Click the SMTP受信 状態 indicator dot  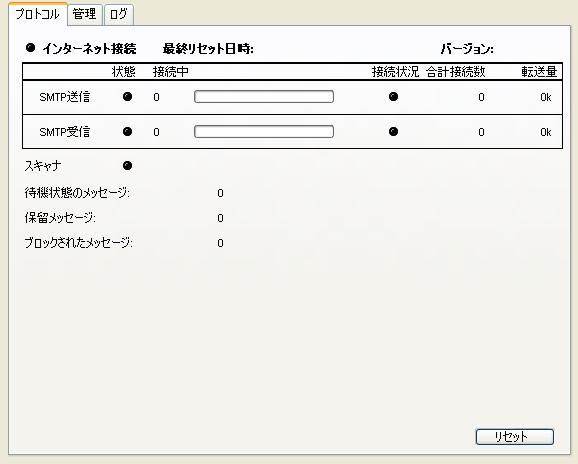(x=128, y=132)
